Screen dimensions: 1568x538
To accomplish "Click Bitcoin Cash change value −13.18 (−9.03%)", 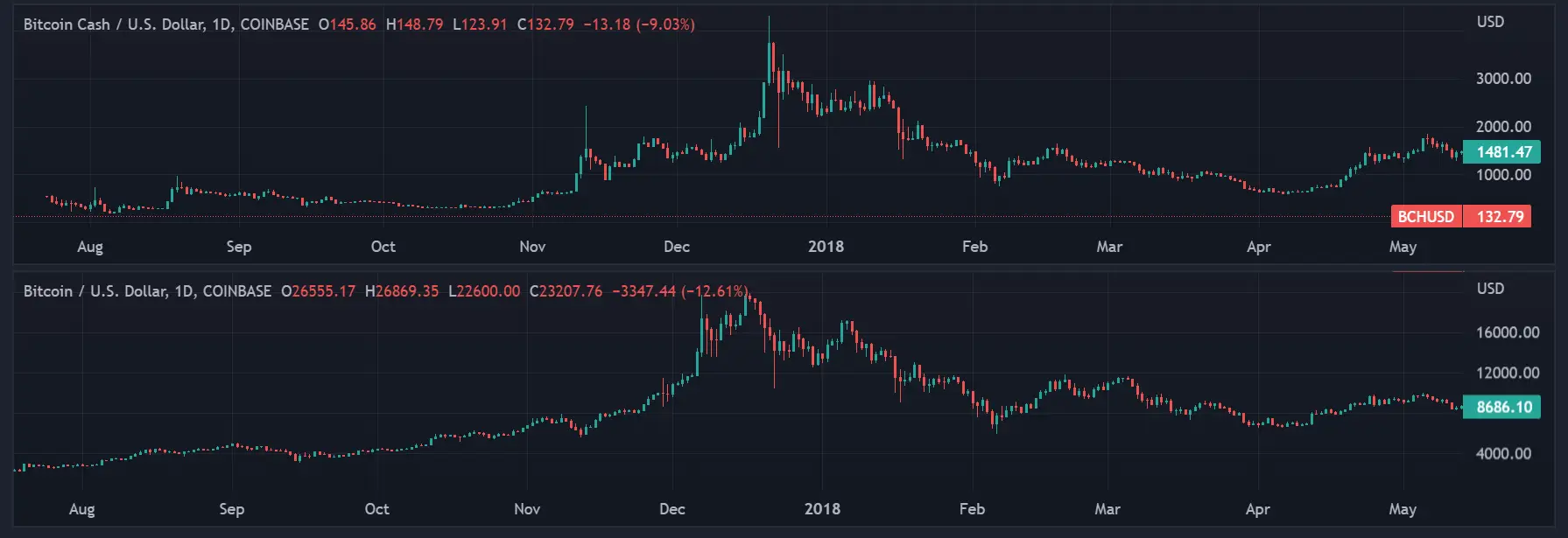I will [x=639, y=24].
